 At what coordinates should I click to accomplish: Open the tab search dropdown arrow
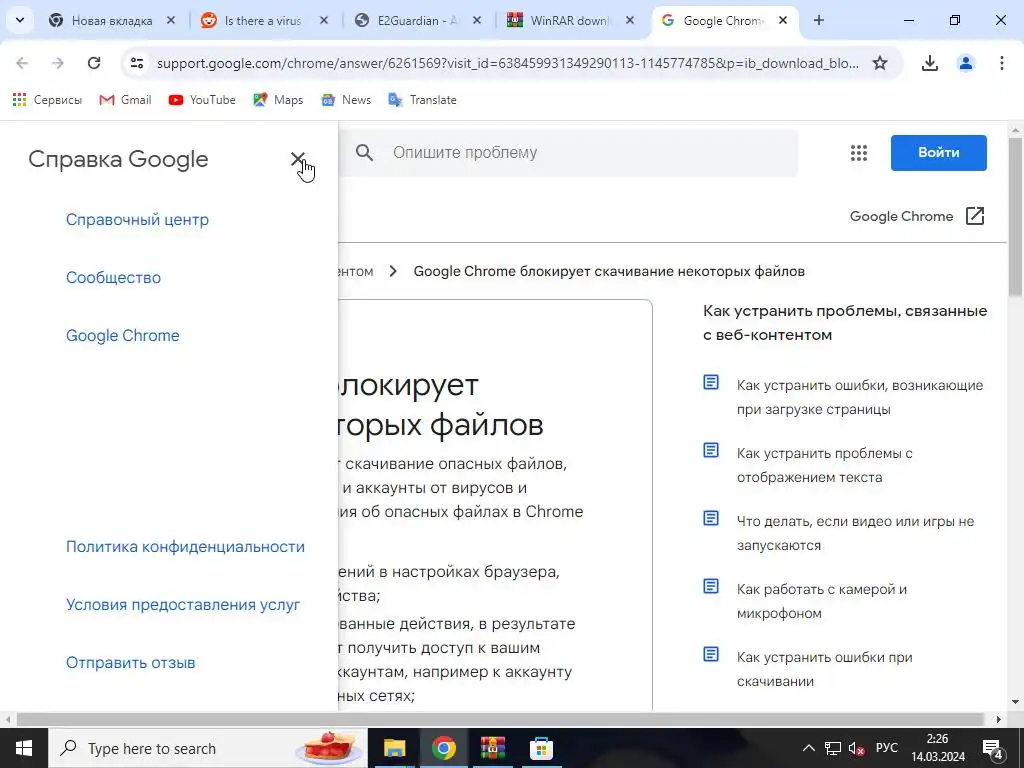[20, 21]
